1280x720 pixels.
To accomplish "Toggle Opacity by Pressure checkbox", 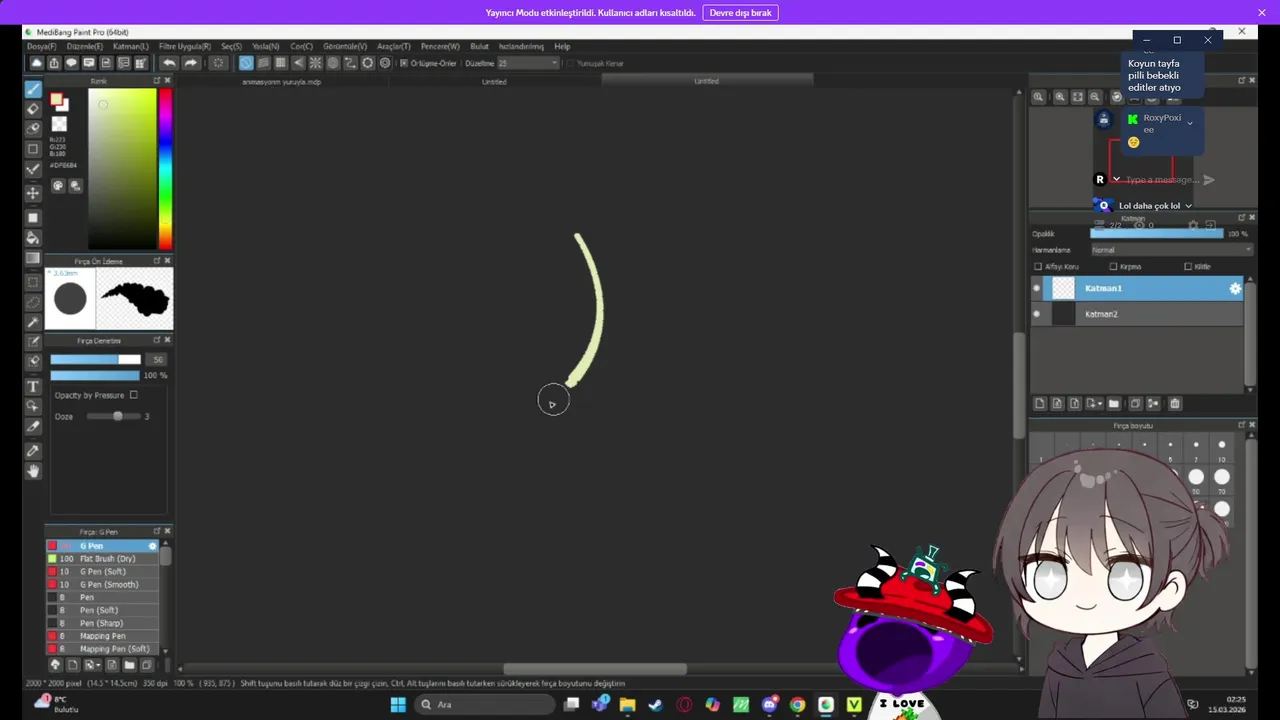I will (134, 395).
